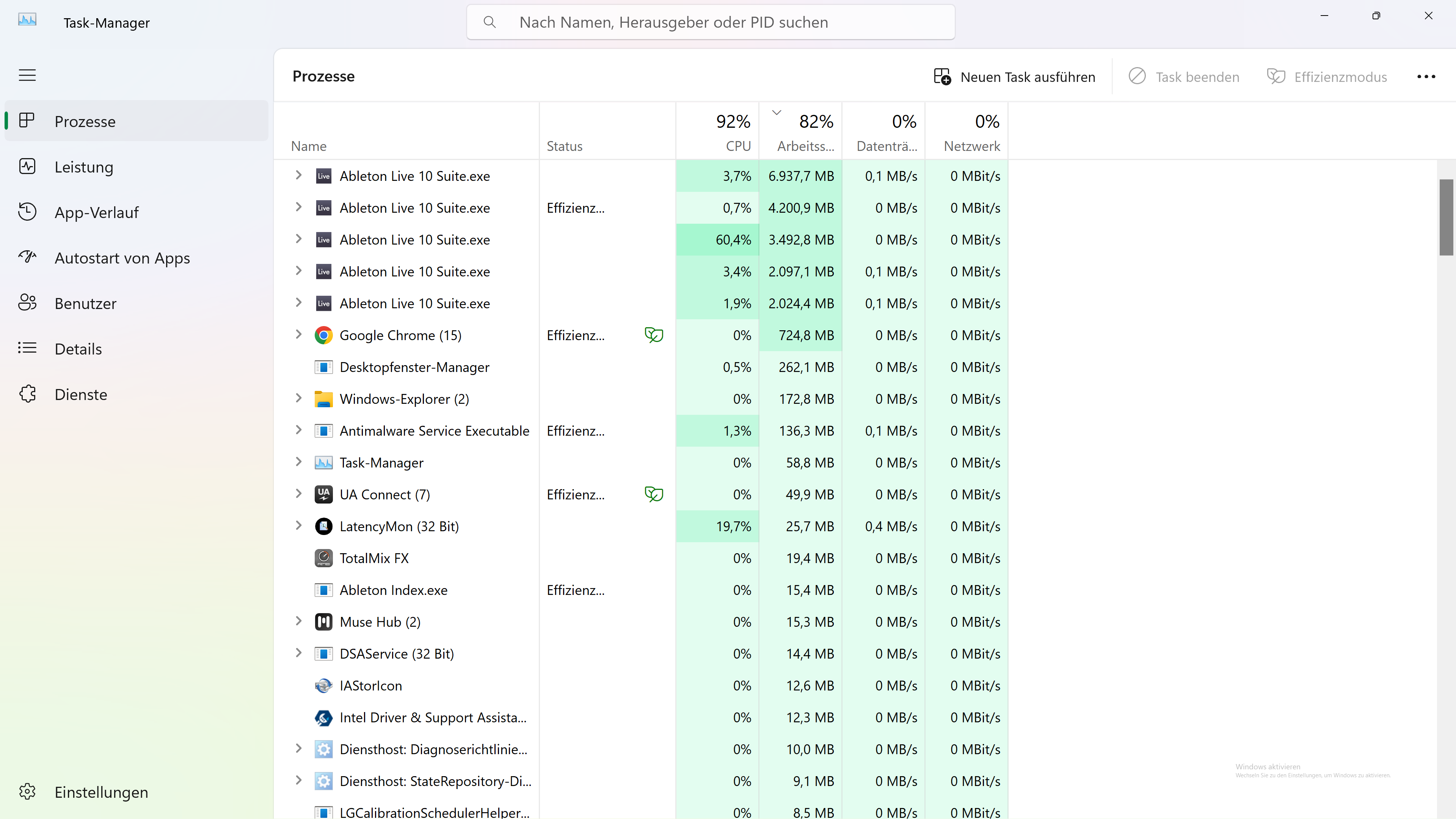
Task: Click the Neuen Task ausführen icon
Action: [941, 77]
